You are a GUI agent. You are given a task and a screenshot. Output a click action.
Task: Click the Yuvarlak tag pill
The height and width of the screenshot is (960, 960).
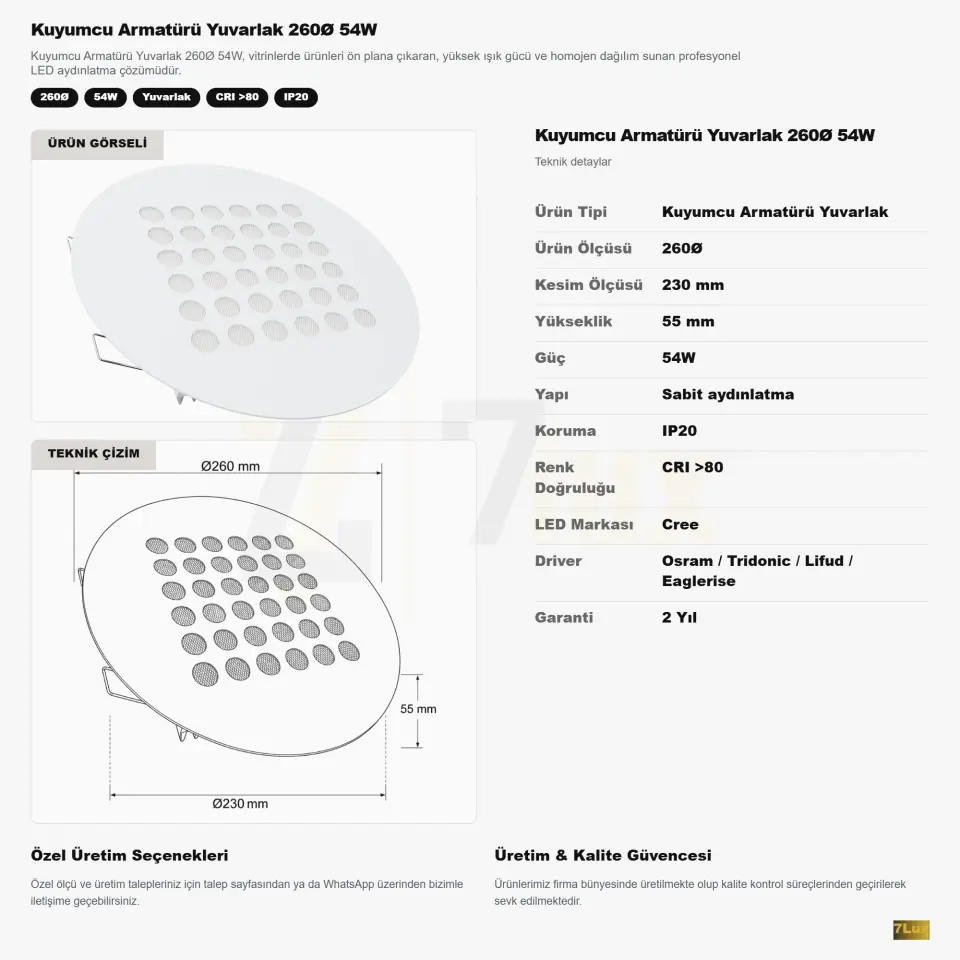(167, 97)
